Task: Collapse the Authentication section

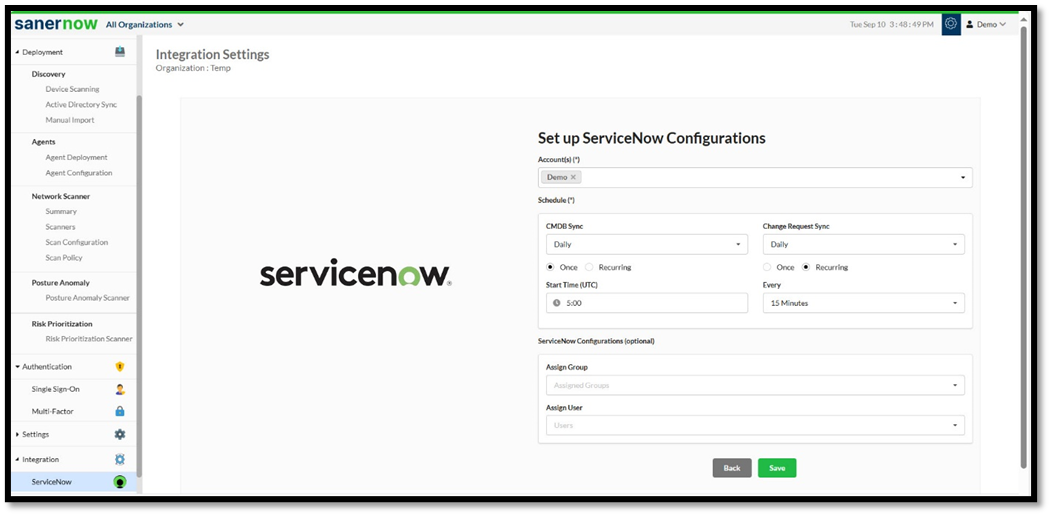Action: tap(17, 367)
